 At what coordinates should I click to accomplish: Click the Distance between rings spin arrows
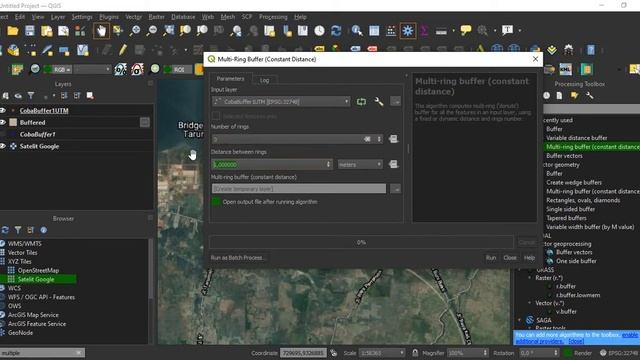point(329,164)
